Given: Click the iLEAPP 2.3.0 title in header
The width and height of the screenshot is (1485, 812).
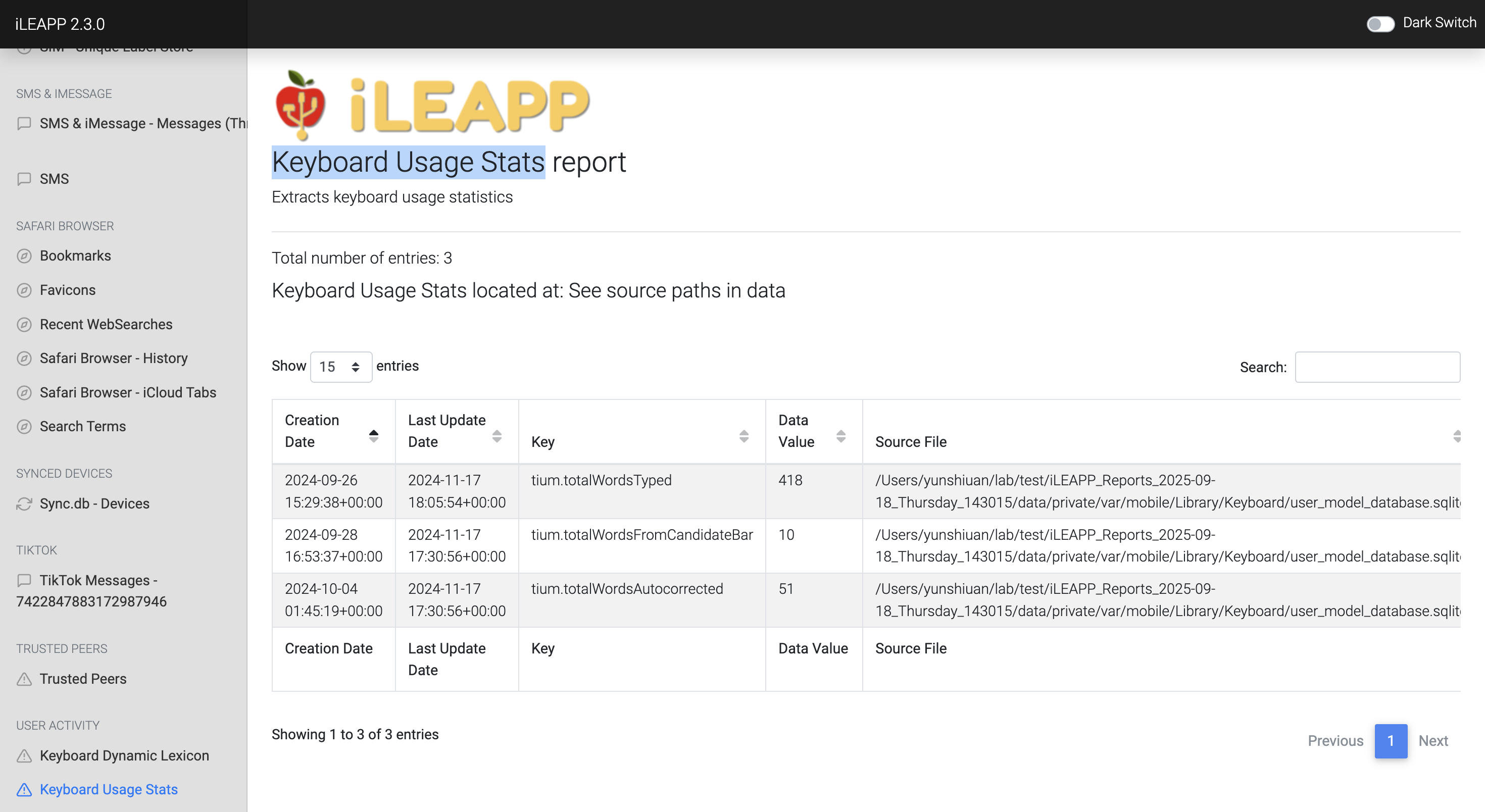Looking at the screenshot, I should pos(60,24).
